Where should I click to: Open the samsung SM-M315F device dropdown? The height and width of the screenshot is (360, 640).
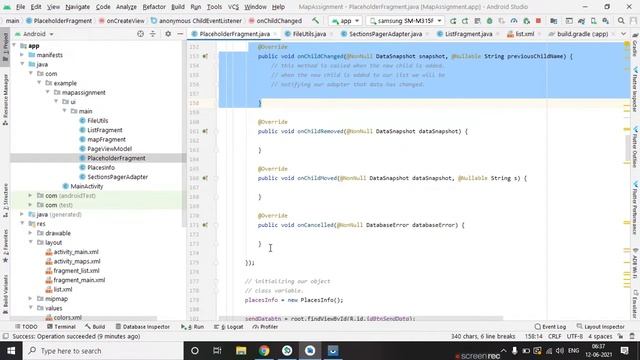pyautogui.click(x=405, y=21)
